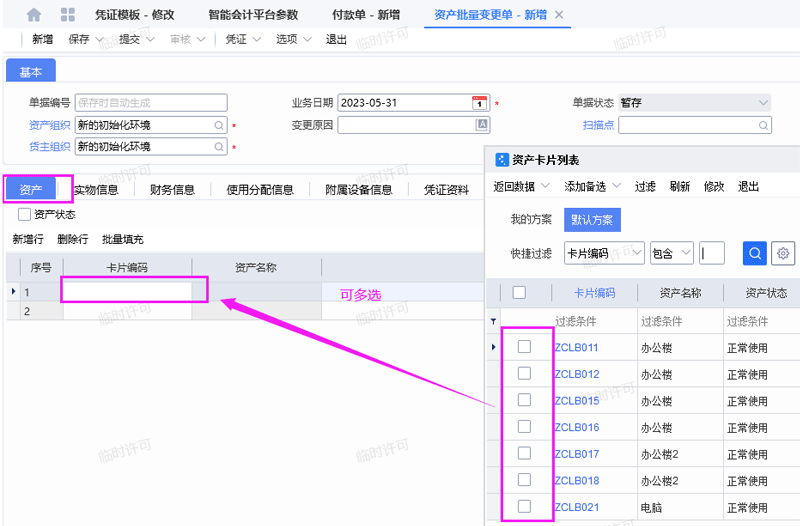800x526 pixels.
Task: Expand the 凭证 dropdown arrow
Action: 257,39
